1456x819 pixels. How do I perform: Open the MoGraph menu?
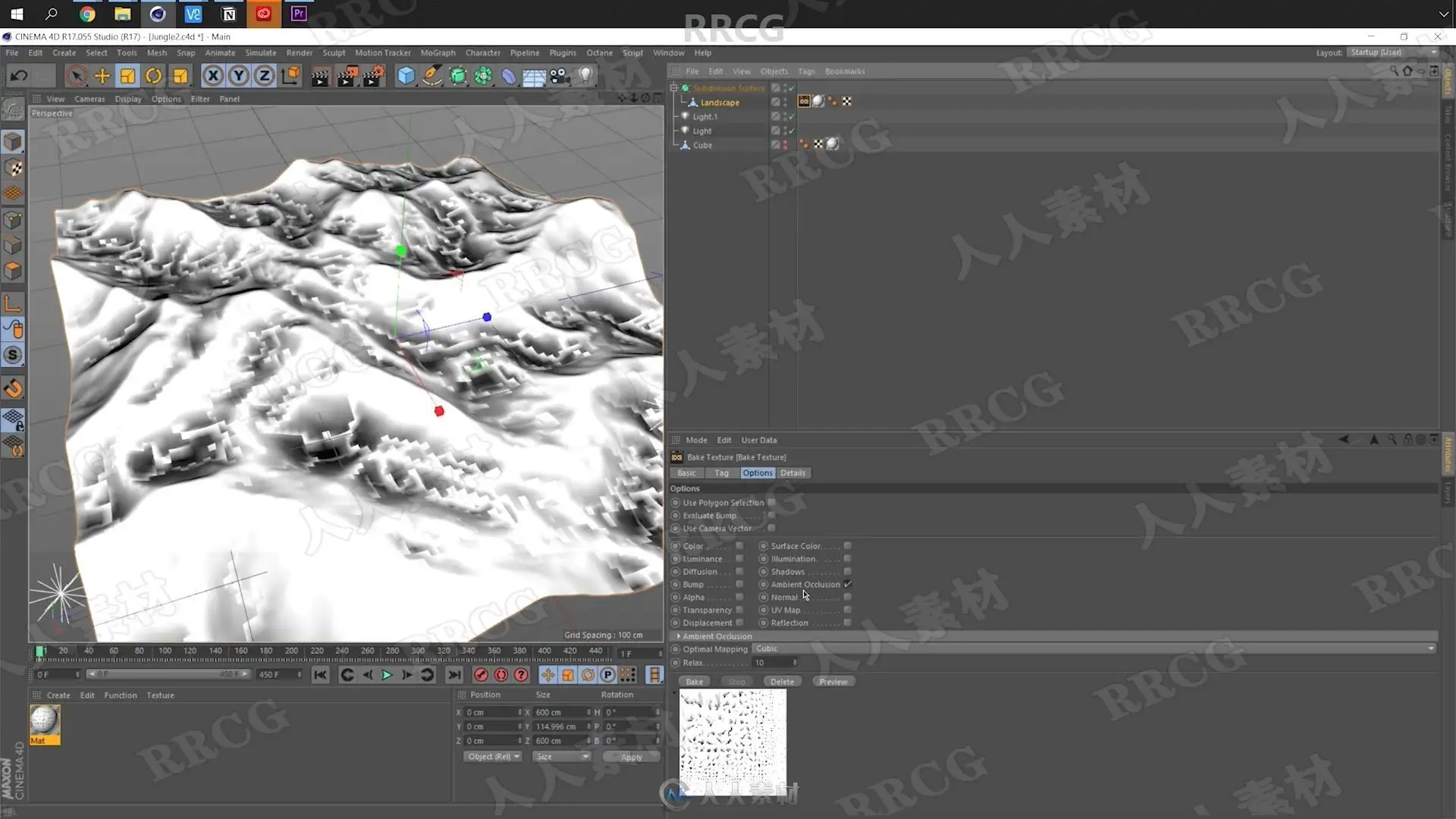click(438, 53)
